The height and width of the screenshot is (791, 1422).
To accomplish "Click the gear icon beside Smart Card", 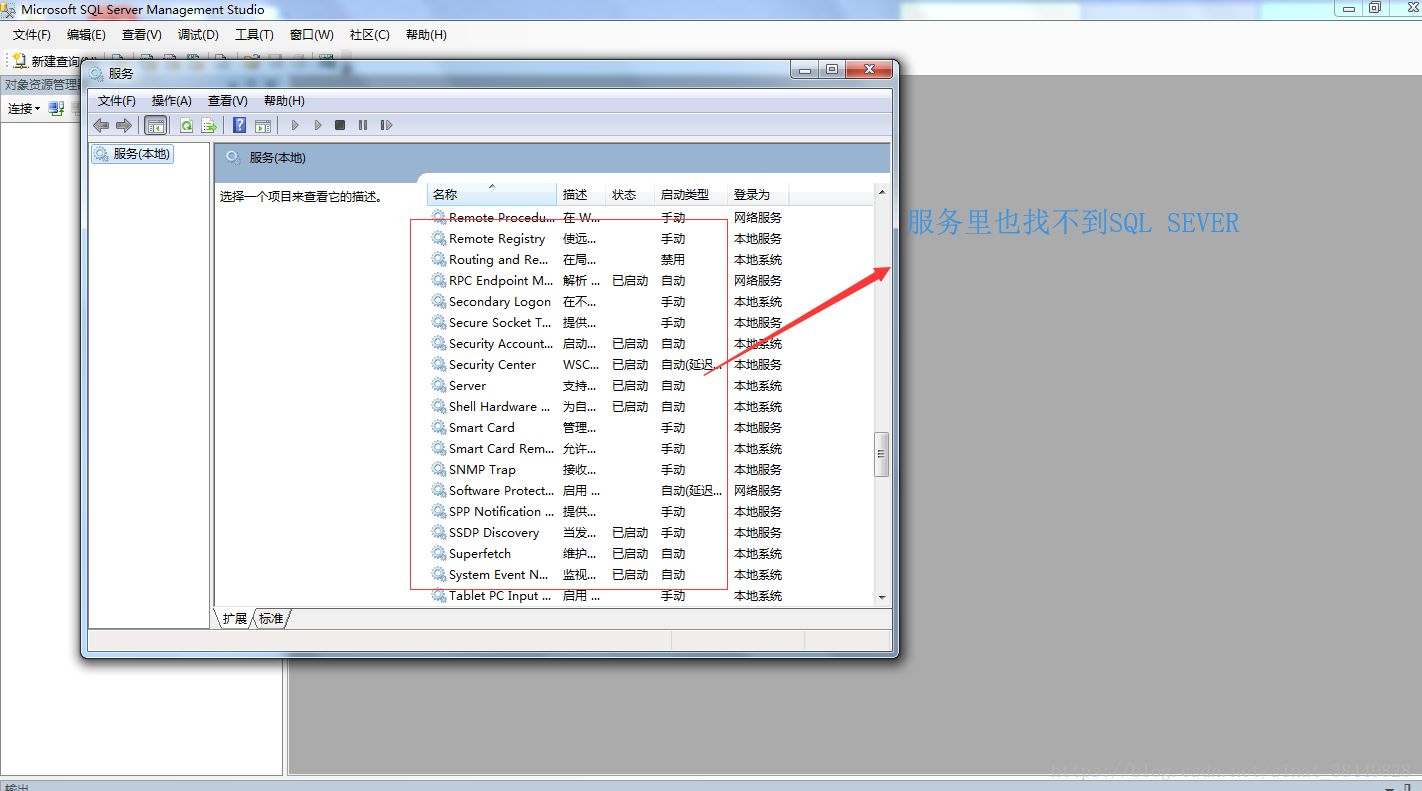I will coord(438,427).
